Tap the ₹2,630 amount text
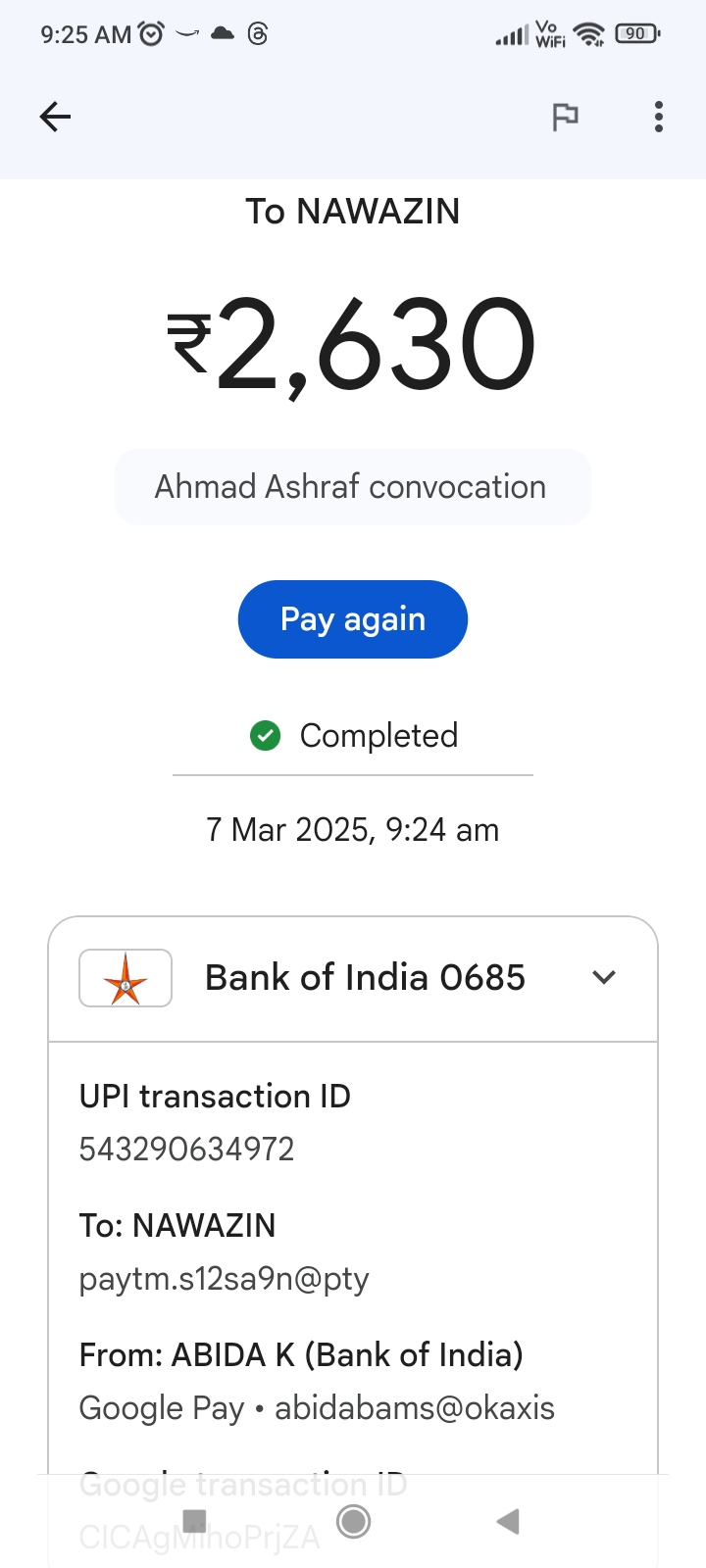706x1568 pixels. (x=352, y=345)
